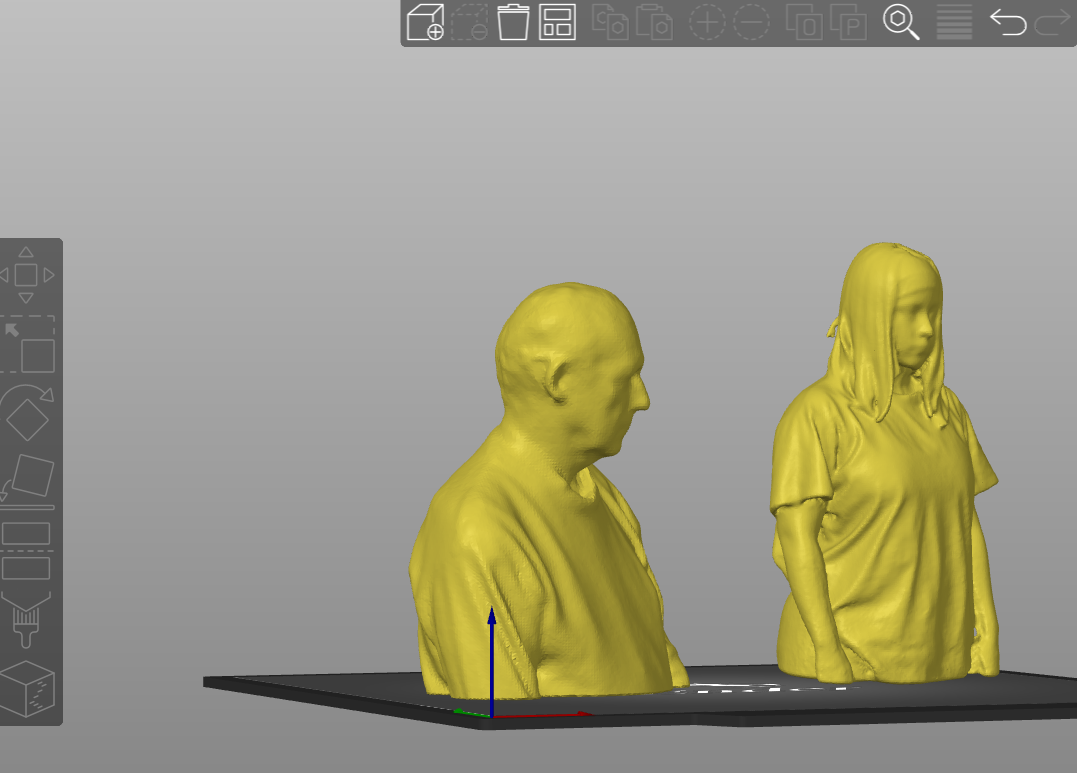
Task: Select the Scale tool in the left toolbar
Action: pyautogui.click(x=27, y=346)
